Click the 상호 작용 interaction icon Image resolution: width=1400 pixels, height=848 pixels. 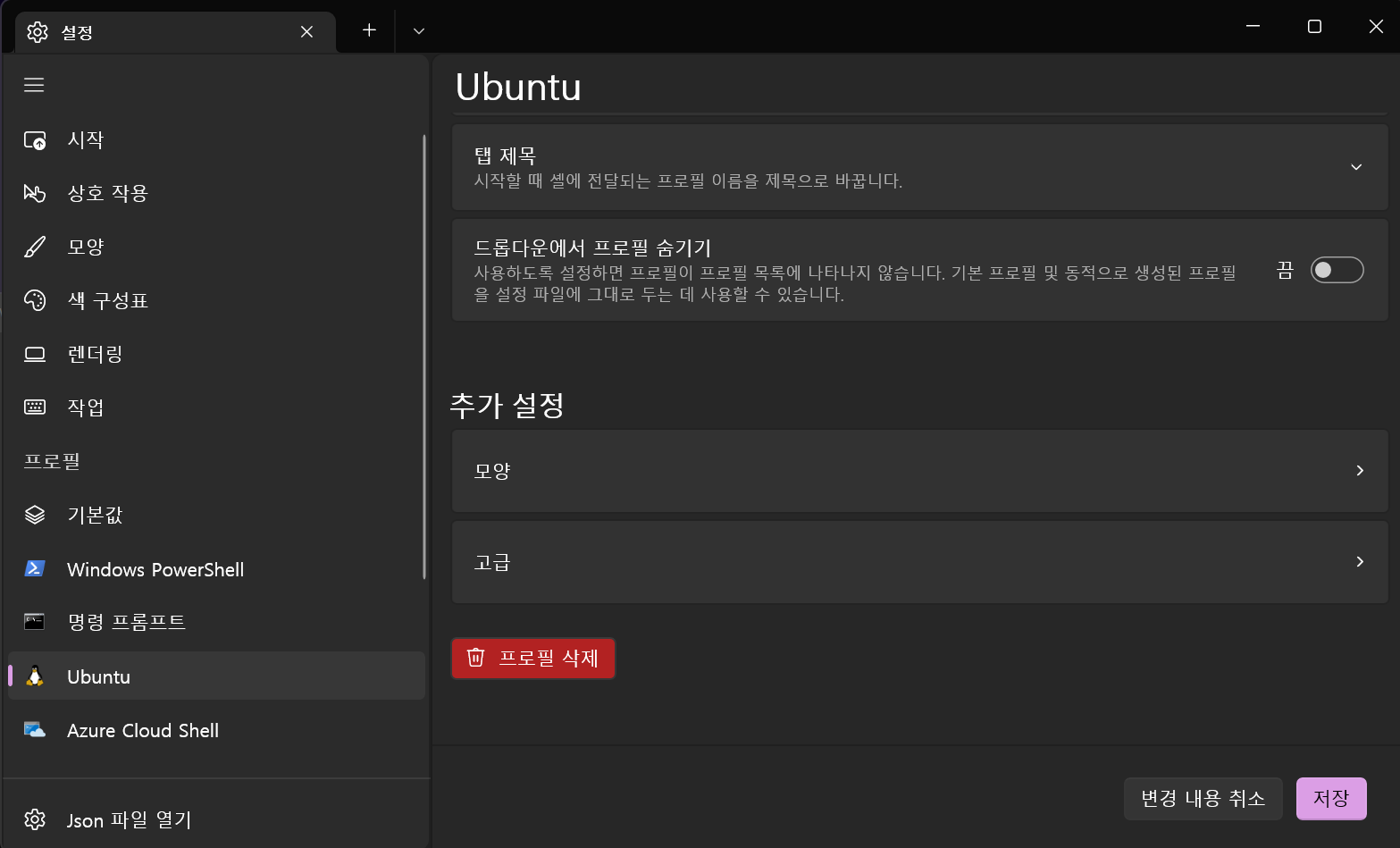click(x=35, y=193)
